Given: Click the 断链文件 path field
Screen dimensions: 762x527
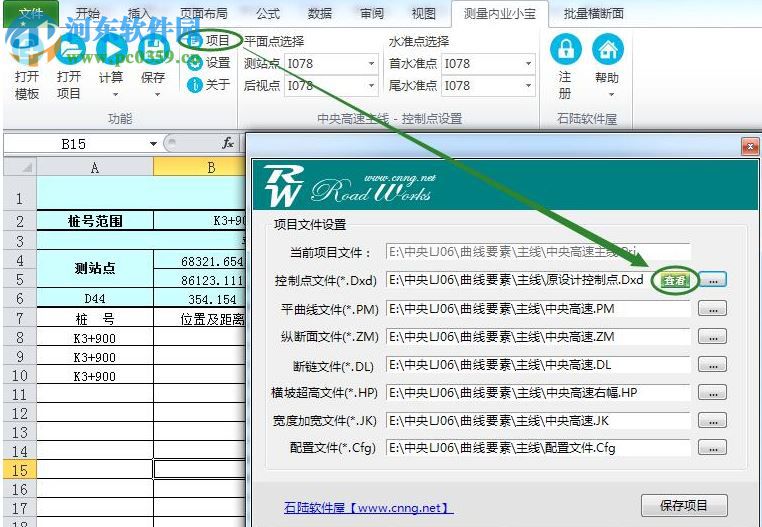Looking at the screenshot, I should [538, 365].
